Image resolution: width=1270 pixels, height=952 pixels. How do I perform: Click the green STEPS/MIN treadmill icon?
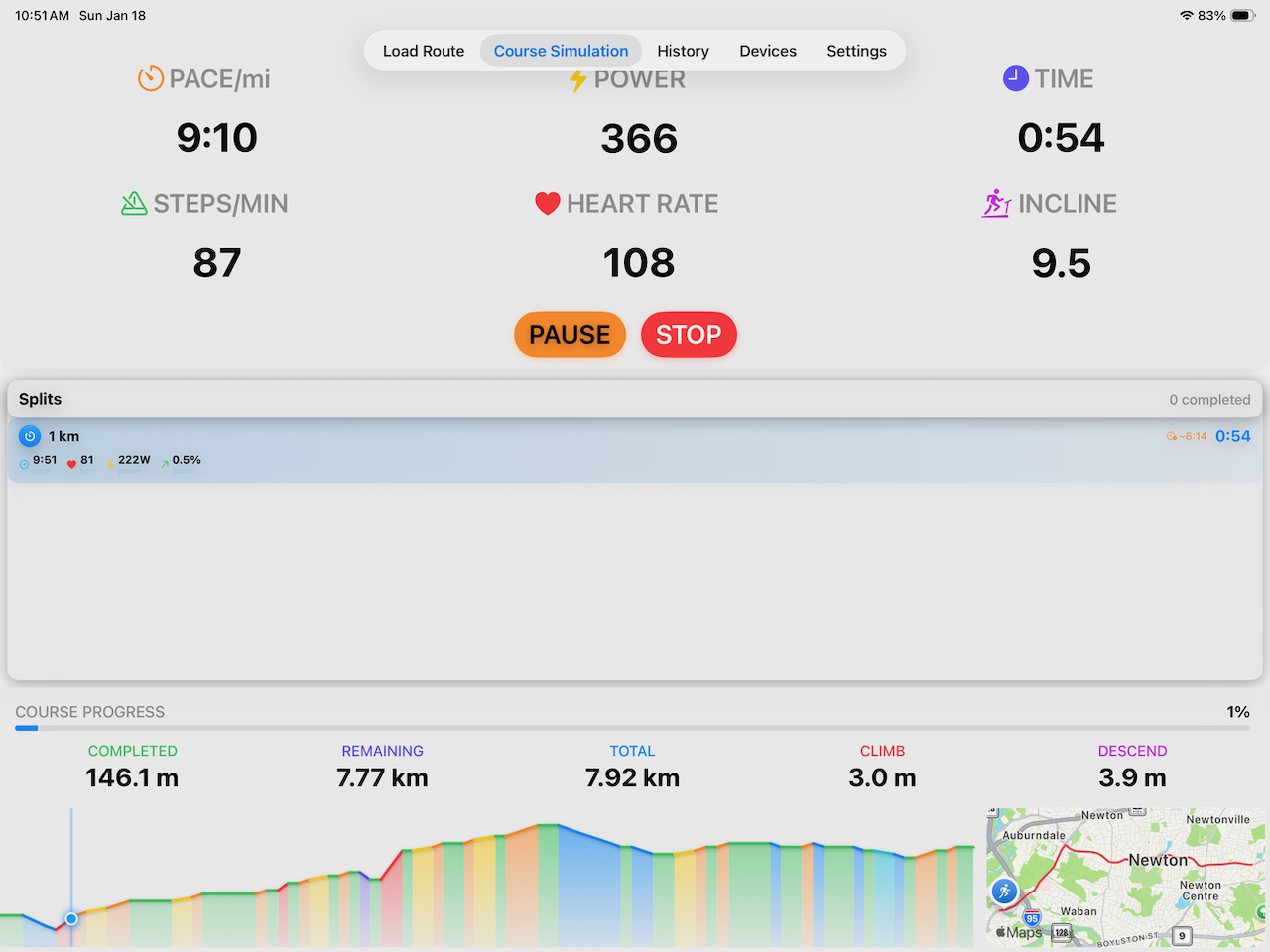click(134, 203)
